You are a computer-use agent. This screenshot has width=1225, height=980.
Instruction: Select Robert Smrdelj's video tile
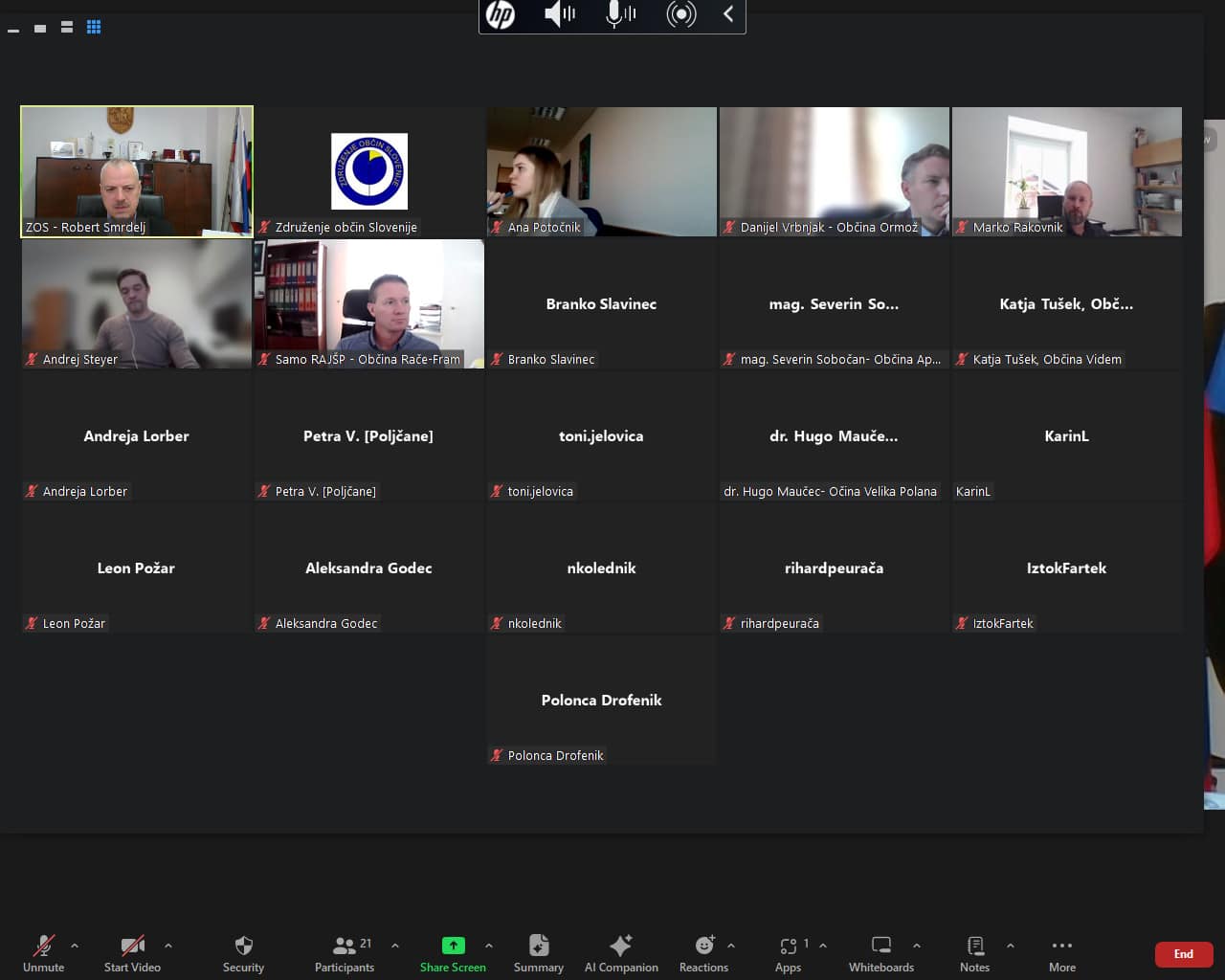(137, 171)
